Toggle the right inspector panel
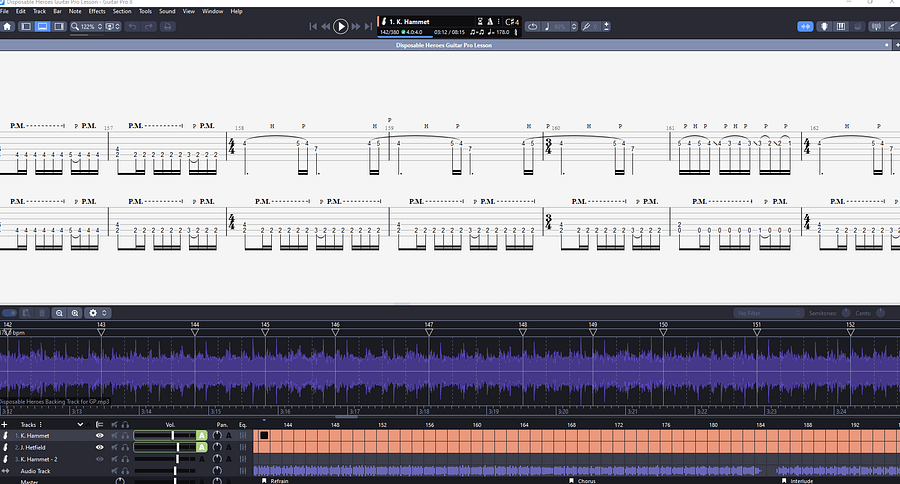 point(59,26)
